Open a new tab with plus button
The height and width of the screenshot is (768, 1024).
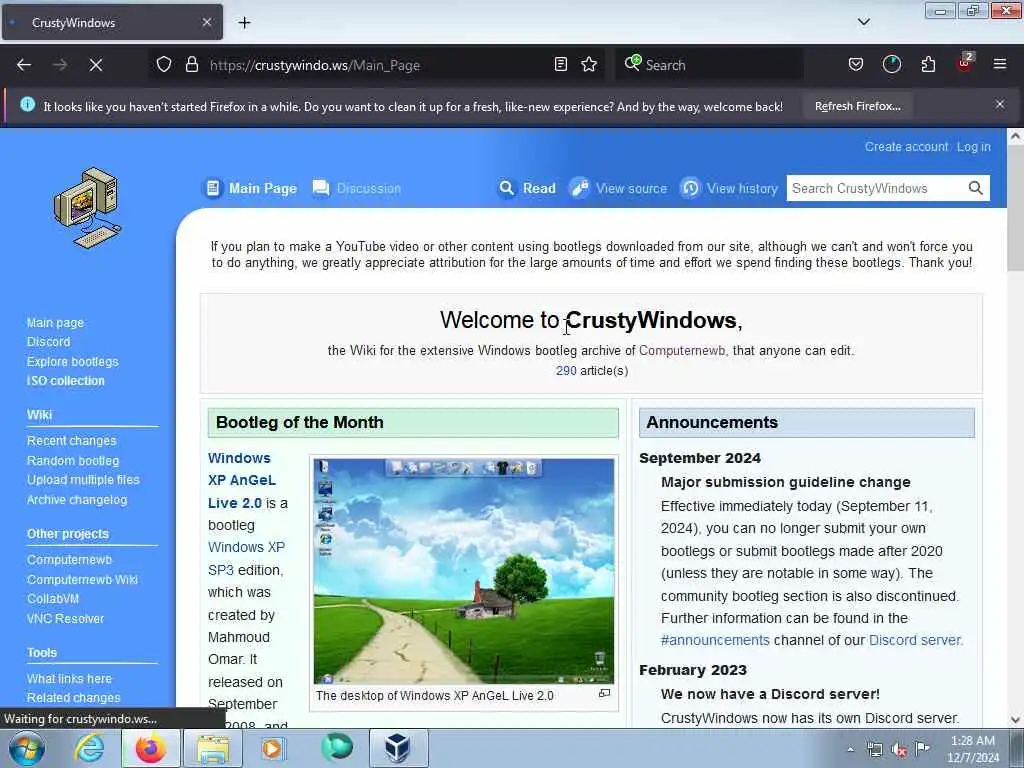(244, 23)
